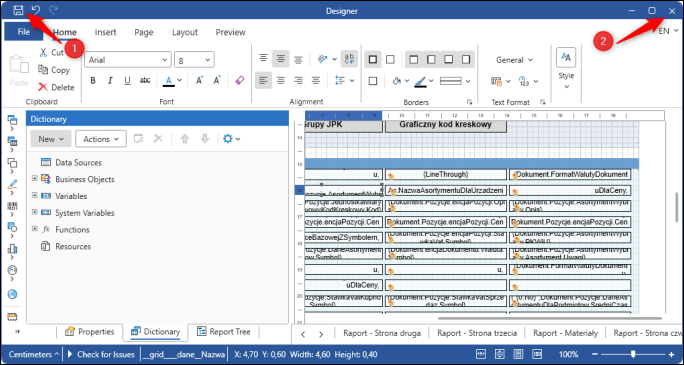Select the Graficzny kod kreskowy header cell
This screenshot has height=365, width=684.
pyautogui.click(x=446, y=125)
